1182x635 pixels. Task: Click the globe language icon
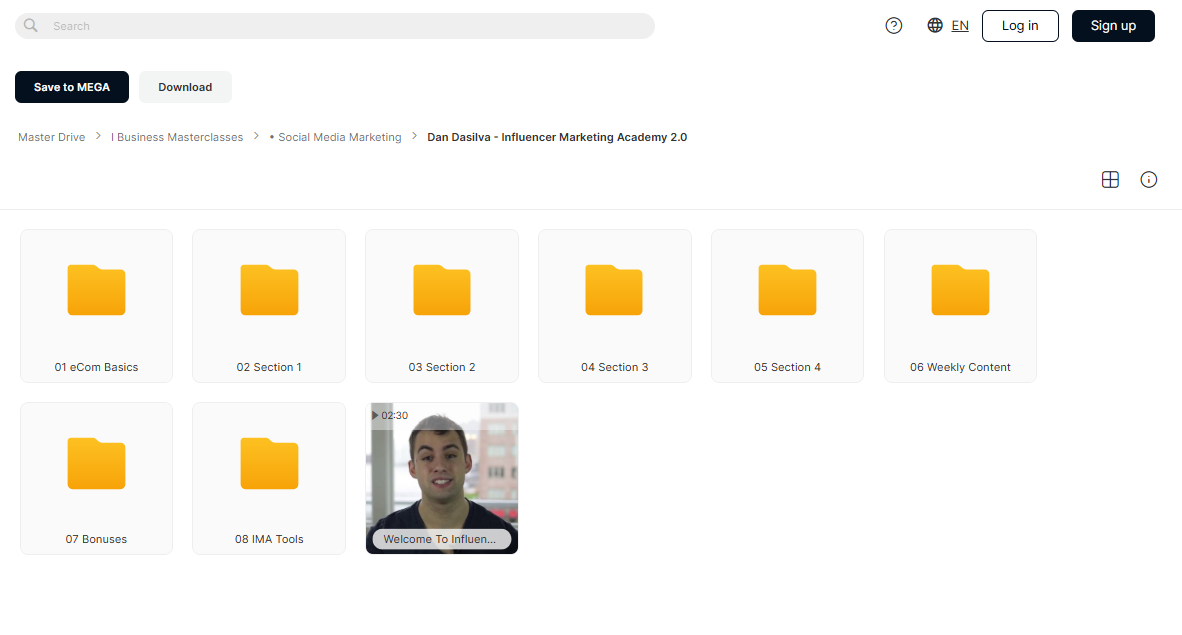tap(935, 25)
